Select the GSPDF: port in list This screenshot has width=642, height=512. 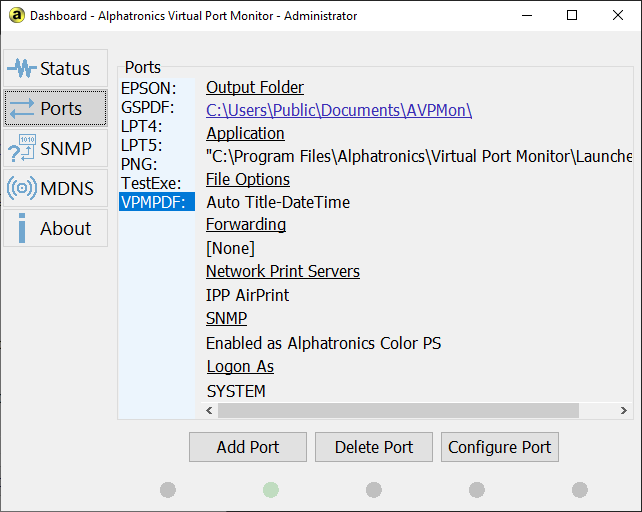click(x=148, y=107)
